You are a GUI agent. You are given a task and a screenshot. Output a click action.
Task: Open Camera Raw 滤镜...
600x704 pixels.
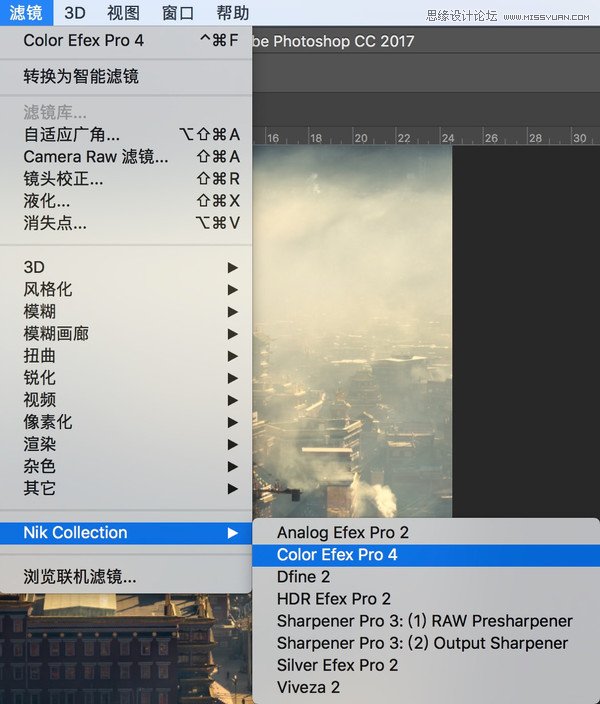click(x=126, y=157)
